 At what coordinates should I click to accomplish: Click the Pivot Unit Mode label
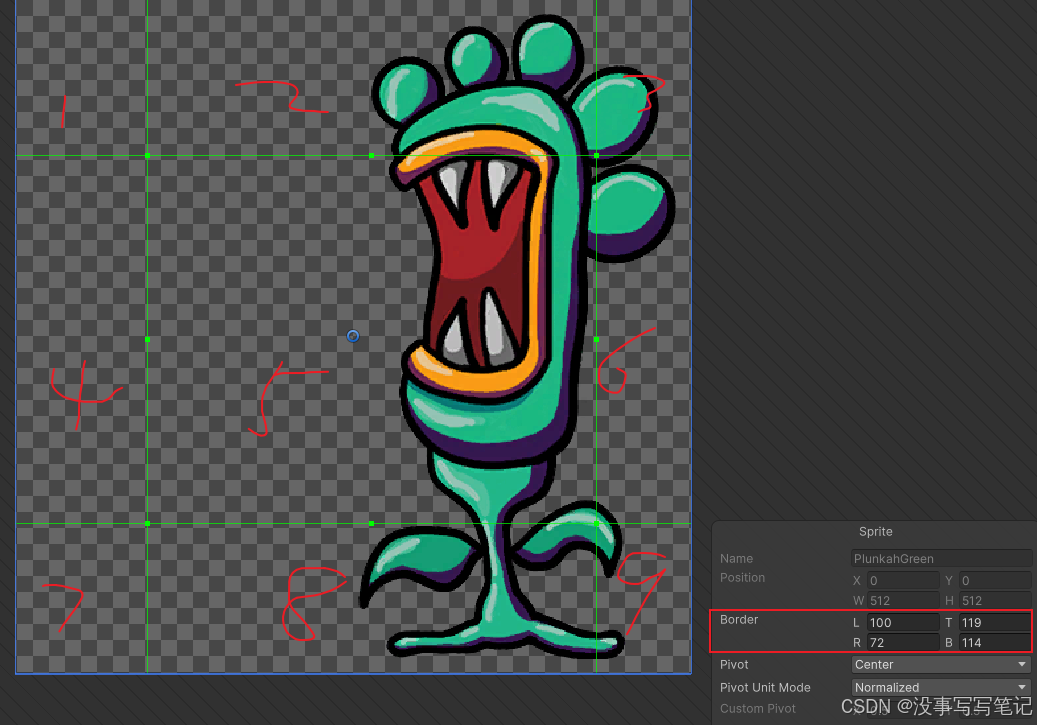click(765, 687)
